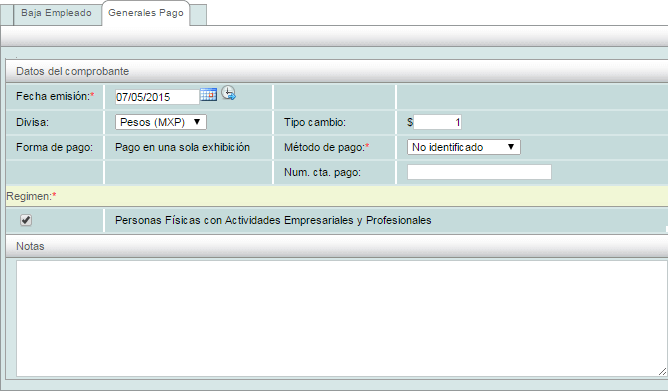Open the calendar date picker icon
The width and height of the screenshot is (668, 392).
pyautogui.click(x=208, y=95)
